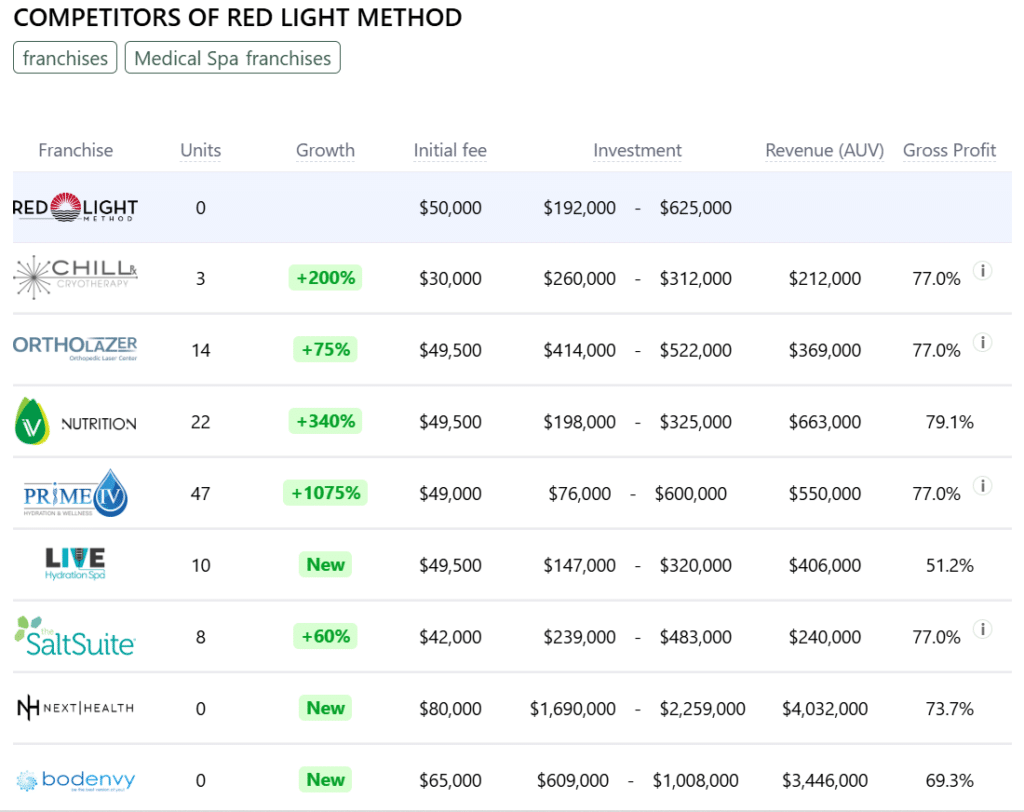Image resolution: width=1024 pixels, height=812 pixels.
Task: Click the $369,000 revenue value
Action: [825, 350]
